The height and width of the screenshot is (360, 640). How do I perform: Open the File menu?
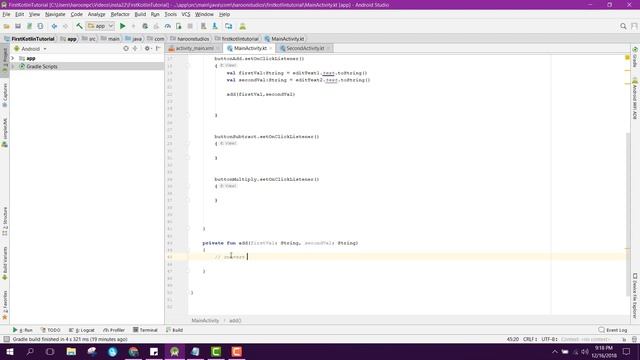tap(6, 14)
